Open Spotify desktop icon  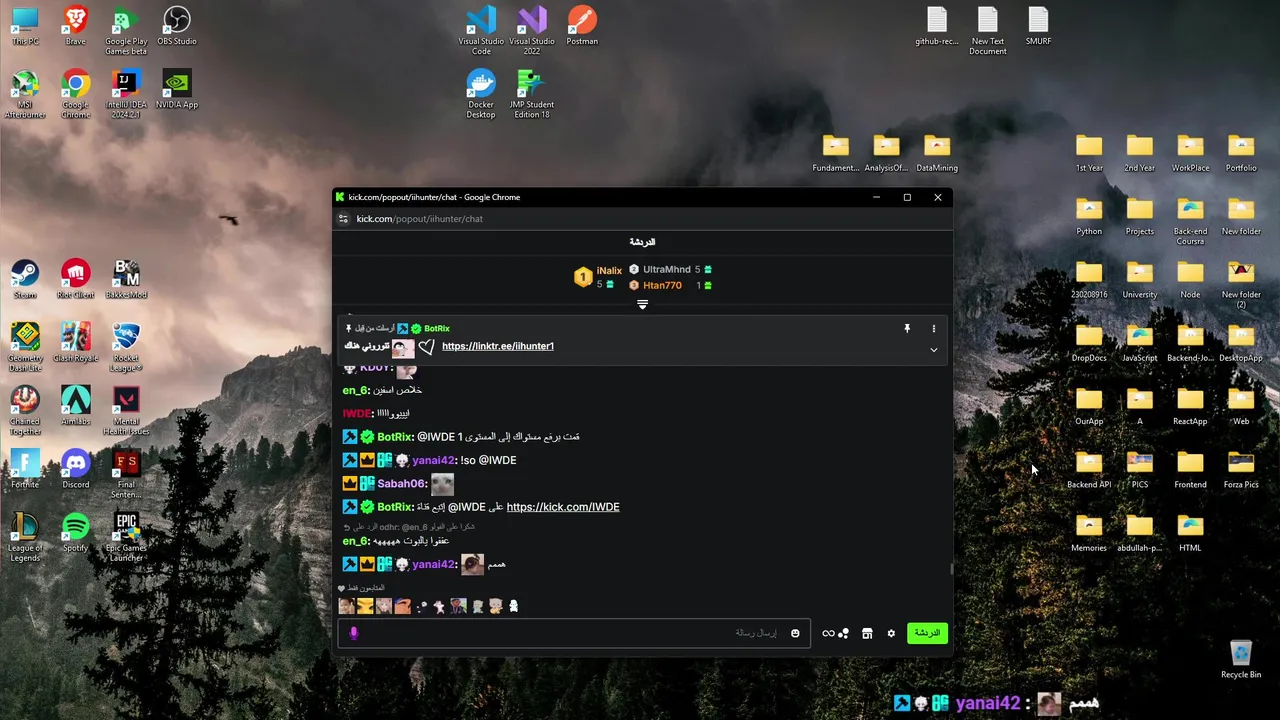click(x=75, y=532)
